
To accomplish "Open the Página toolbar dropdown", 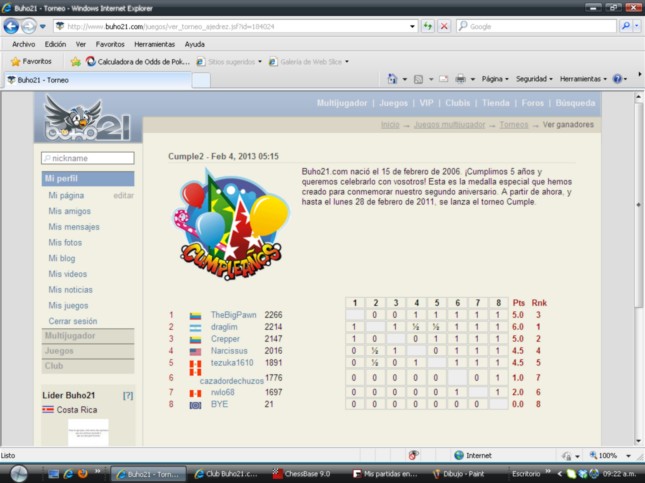I will (495, 79).
